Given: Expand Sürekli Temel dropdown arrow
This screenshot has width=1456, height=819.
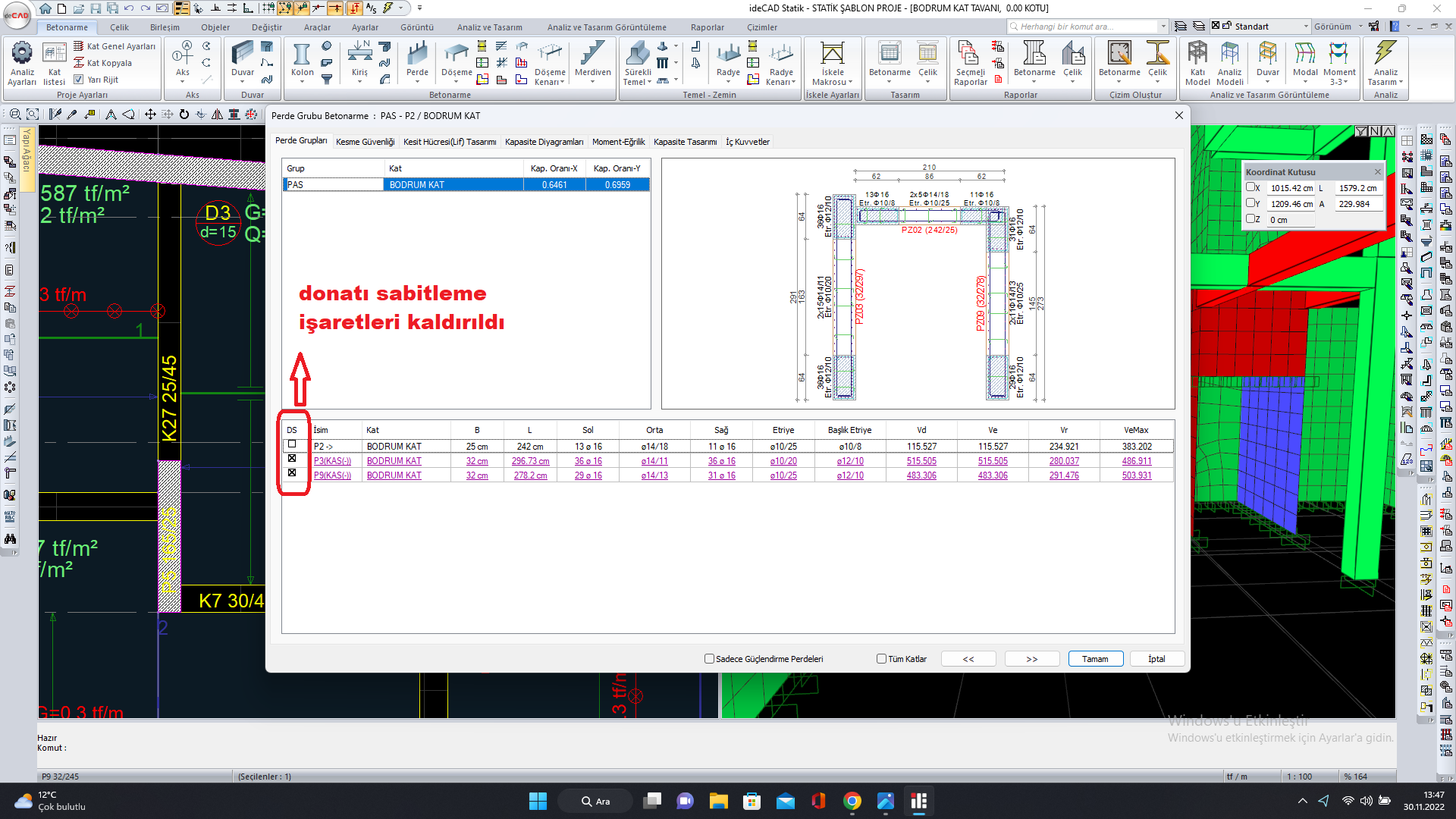Looking at the screenshot, I should [650, 83].
